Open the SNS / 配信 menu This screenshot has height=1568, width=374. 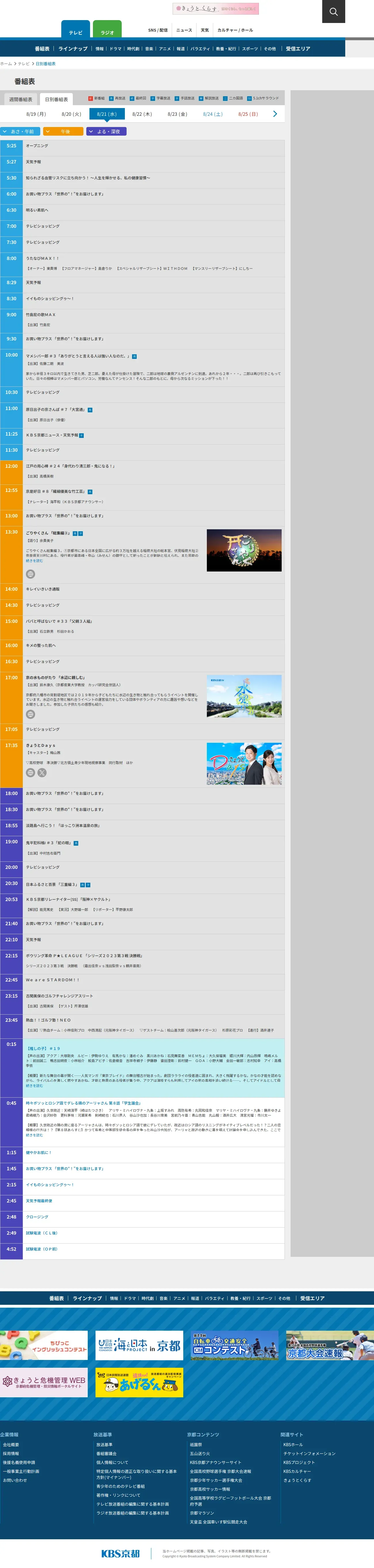[158, 30]
